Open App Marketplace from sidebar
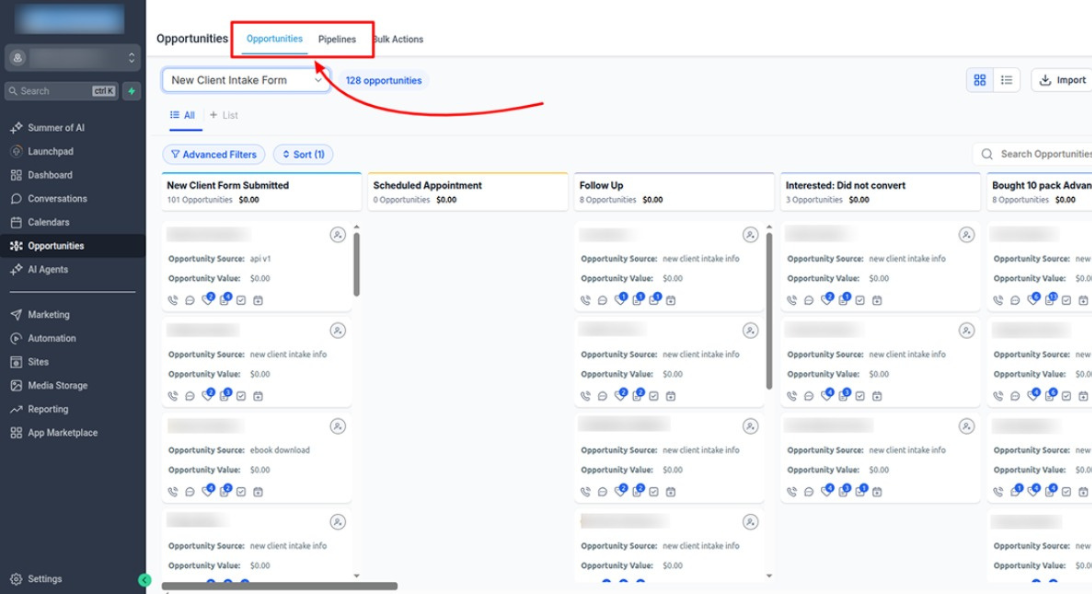 click(x=62, y=433)
